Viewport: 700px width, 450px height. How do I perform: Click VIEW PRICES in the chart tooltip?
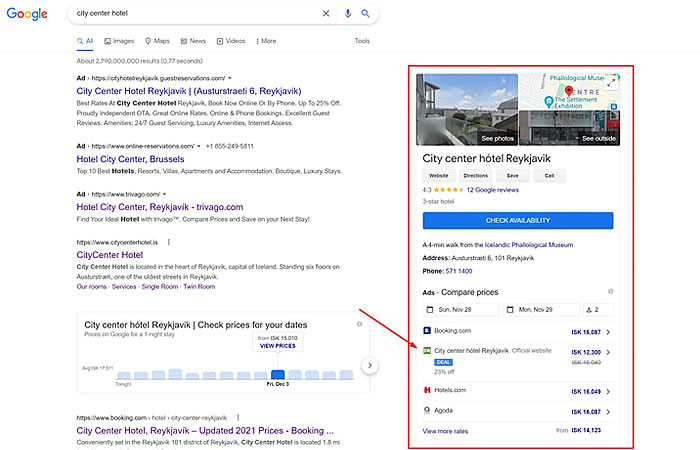(278, 346)
